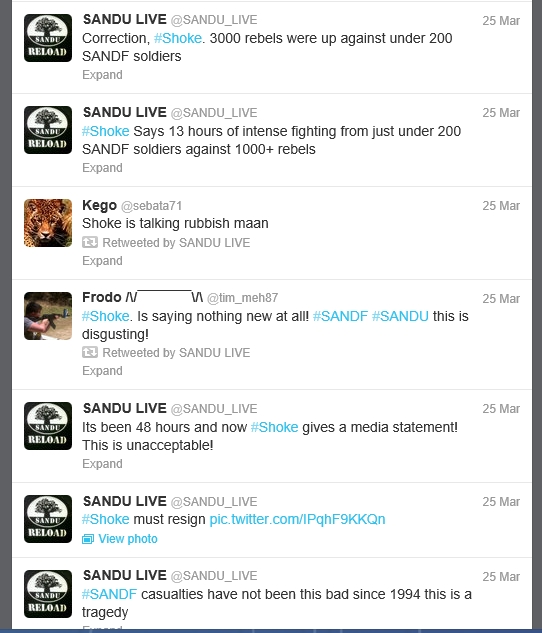
Task: Open Kego's leopard profile picture
Action: coord(48,223)
